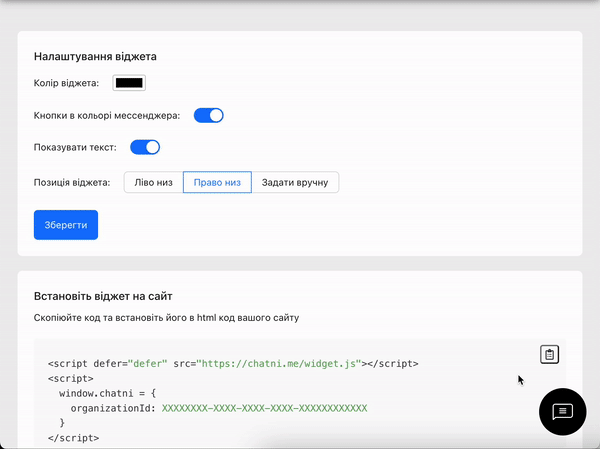Image resolution: width=600 pixels, height=449 pixels.
Task: Select Право низ widget position
Action: (217, 182)
